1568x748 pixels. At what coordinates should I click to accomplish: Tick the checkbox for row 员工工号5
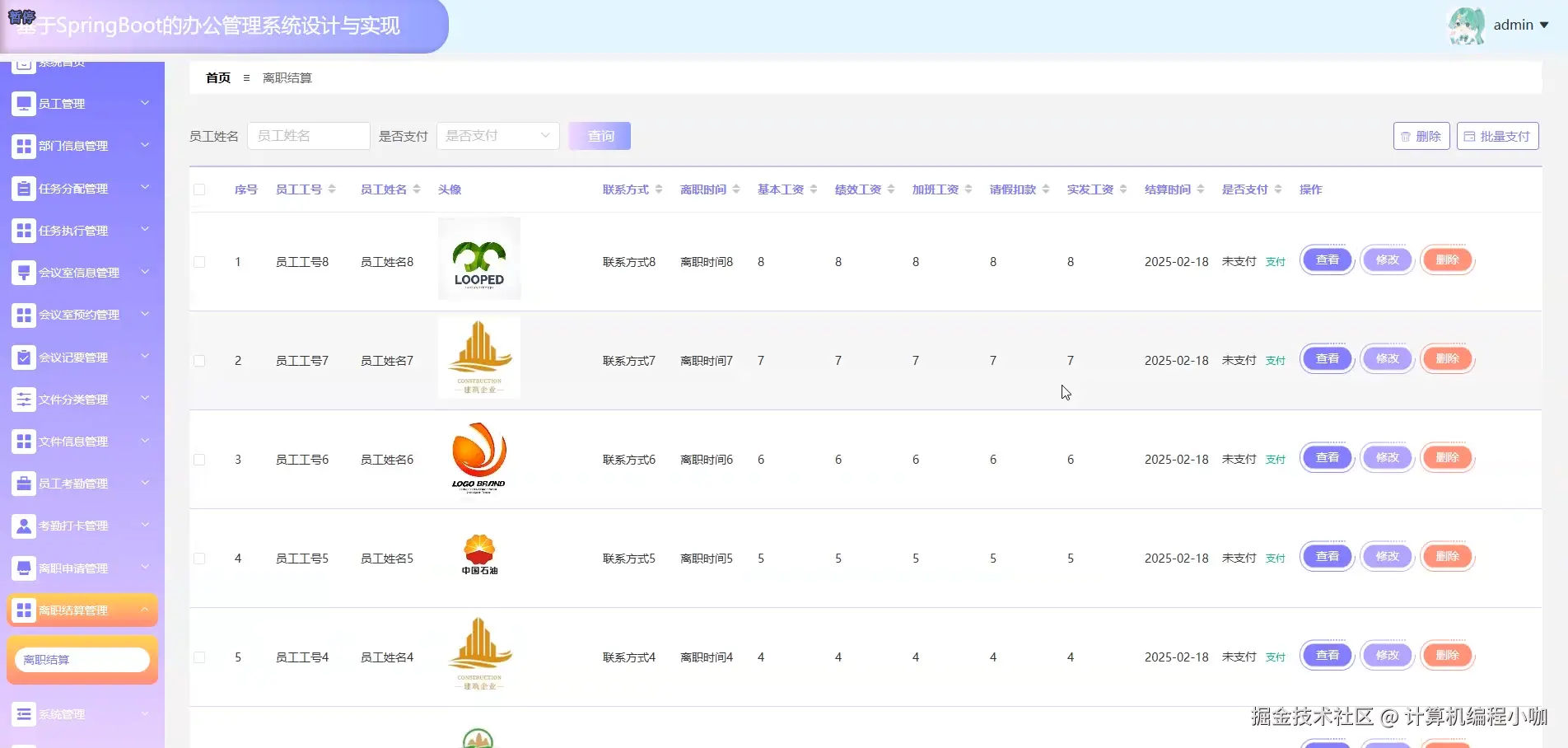tap(199, 559)
